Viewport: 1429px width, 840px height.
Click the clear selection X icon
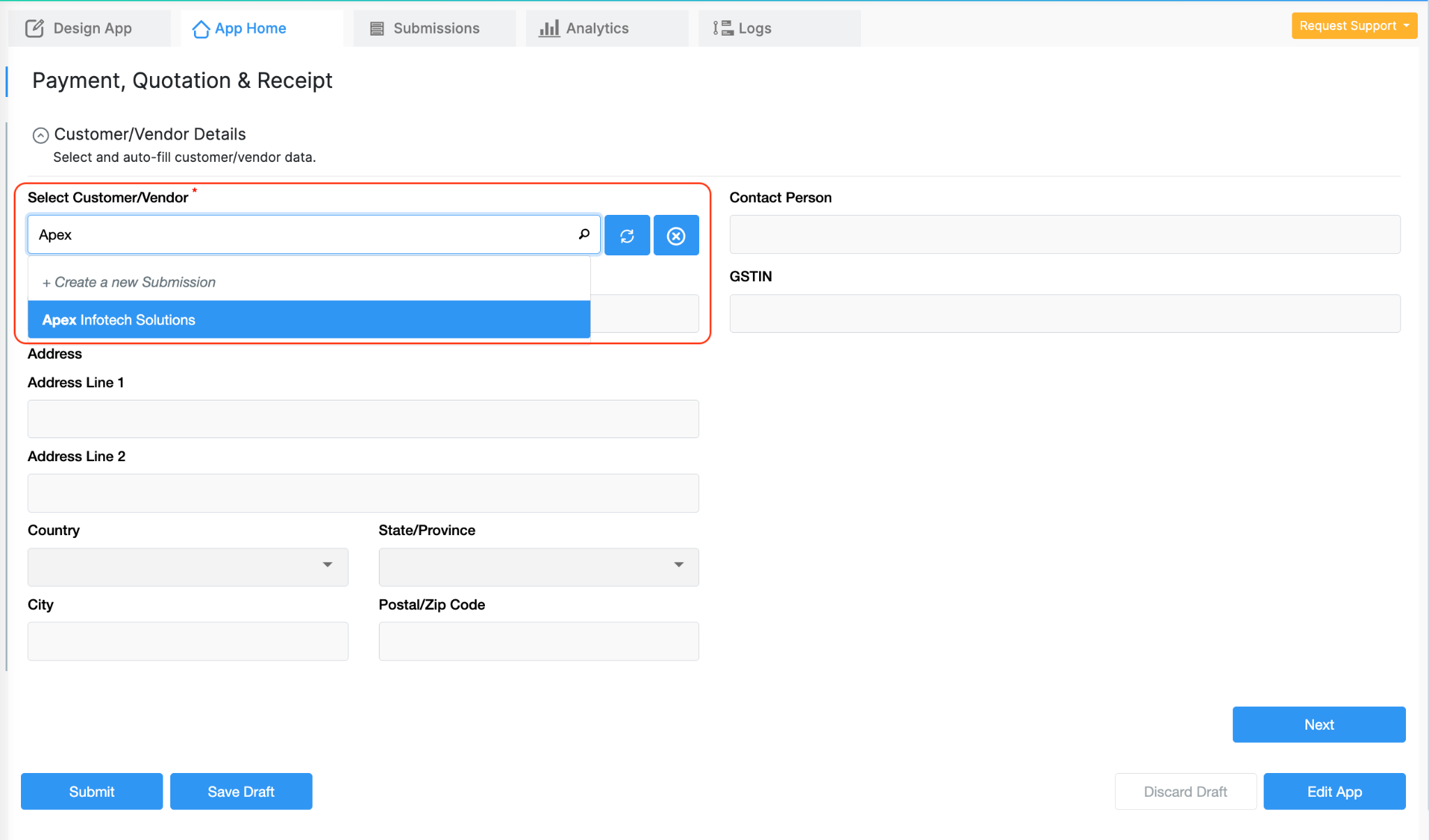[675, 236]
